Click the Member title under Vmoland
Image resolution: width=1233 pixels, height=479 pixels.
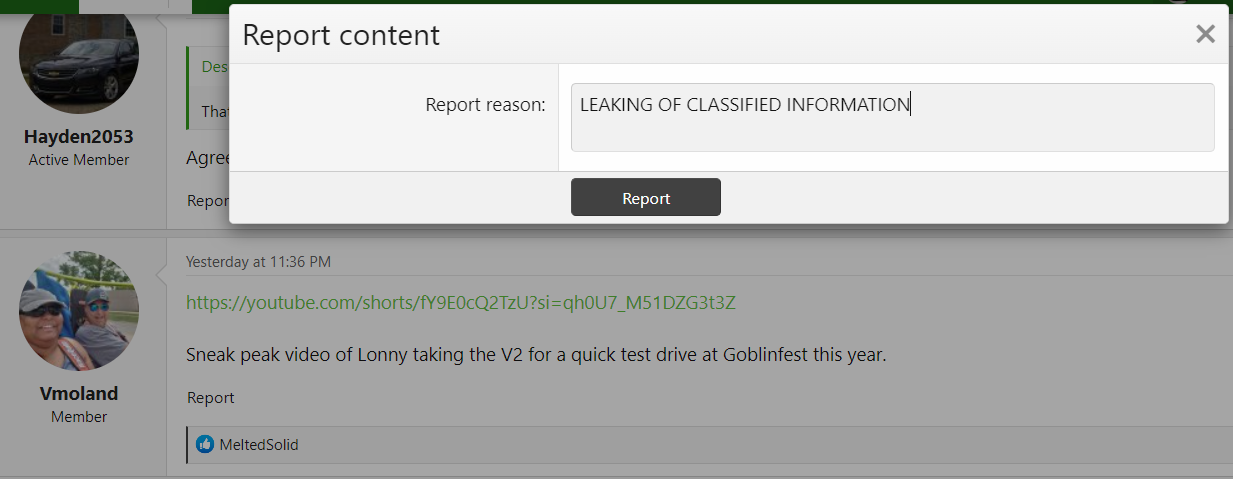(79, 417)
